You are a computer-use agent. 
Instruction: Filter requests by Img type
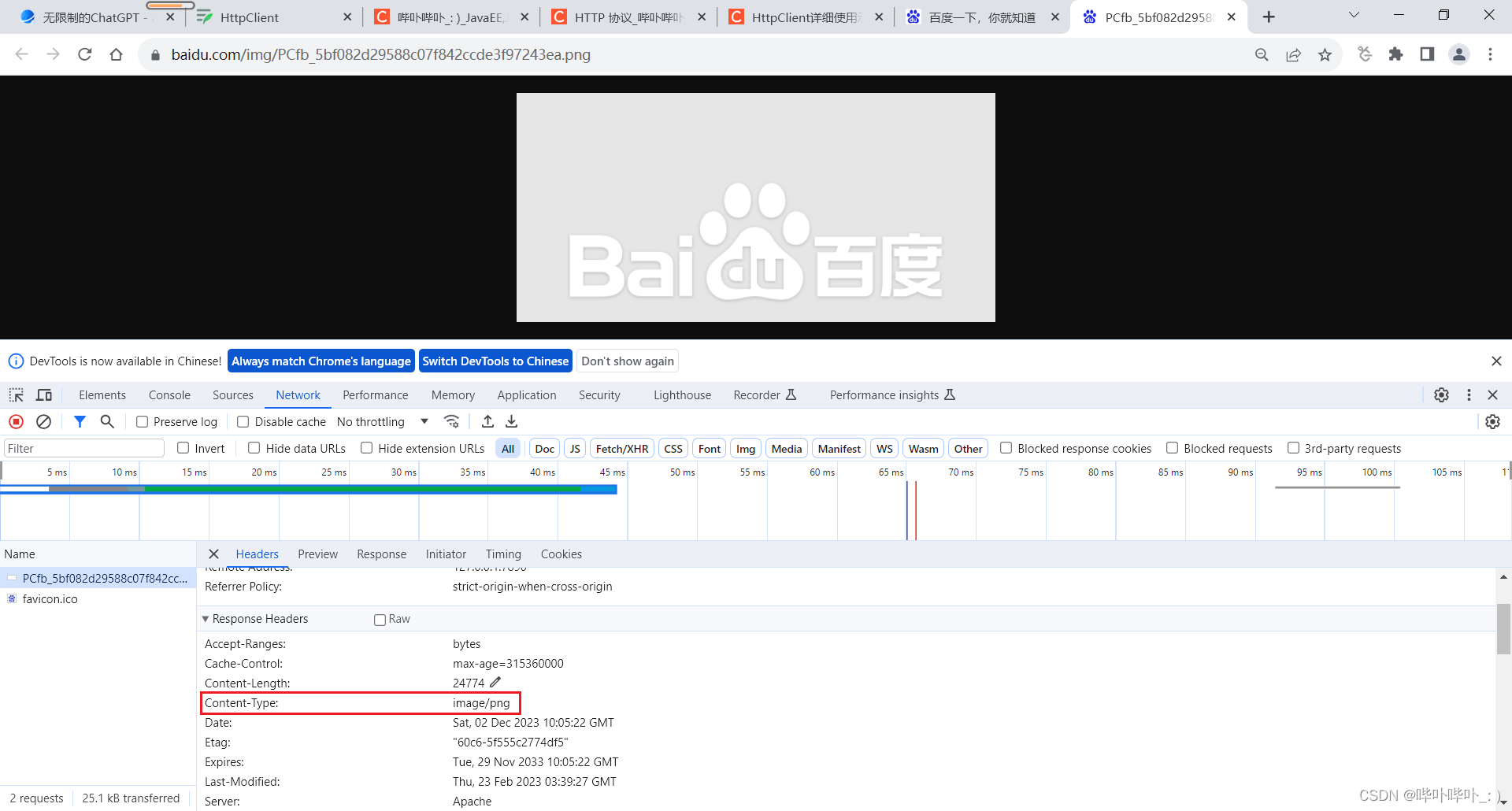point(745,447)
